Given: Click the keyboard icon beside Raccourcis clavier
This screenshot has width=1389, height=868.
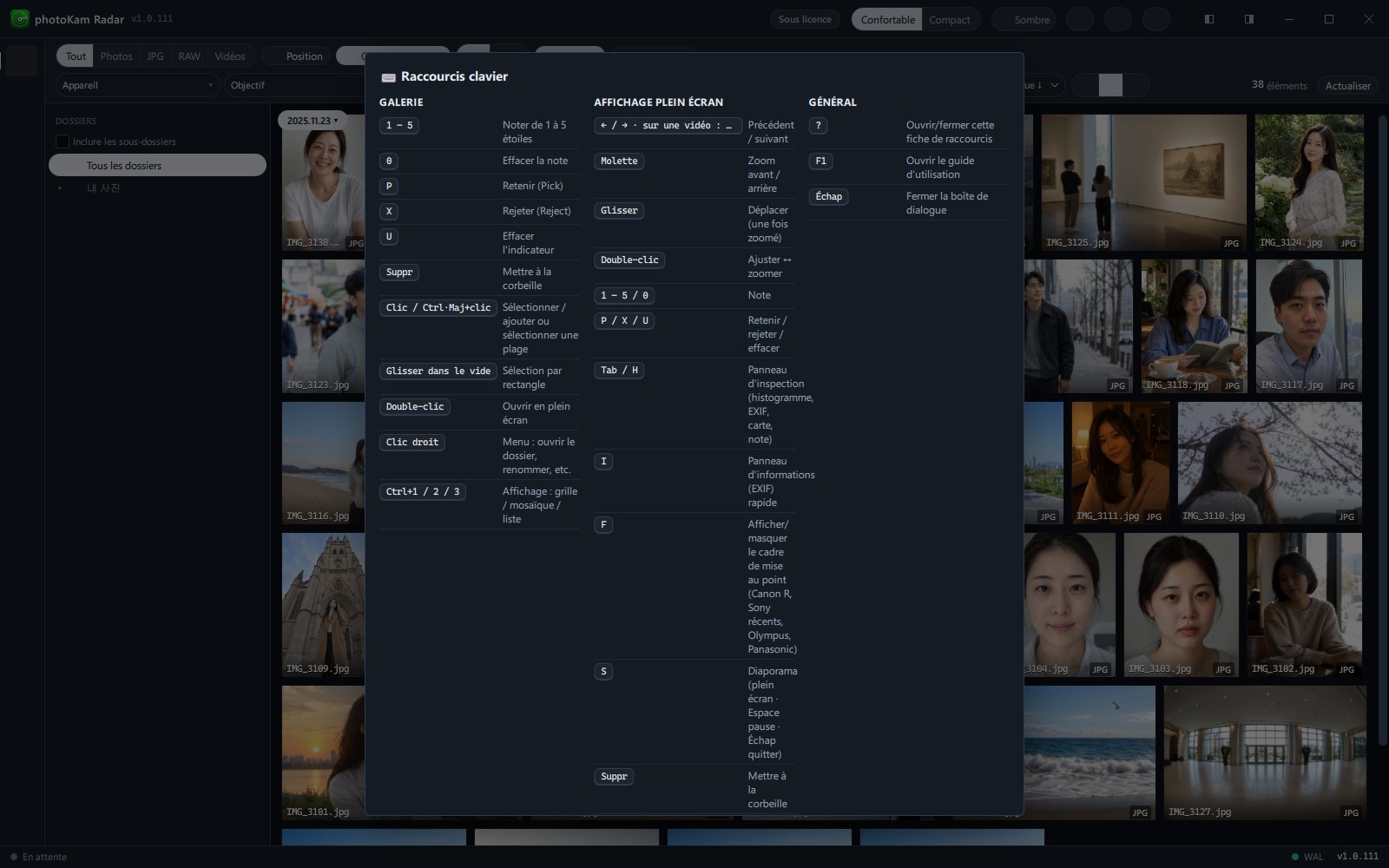Looking at the screenshot, I should pos(388,77).
